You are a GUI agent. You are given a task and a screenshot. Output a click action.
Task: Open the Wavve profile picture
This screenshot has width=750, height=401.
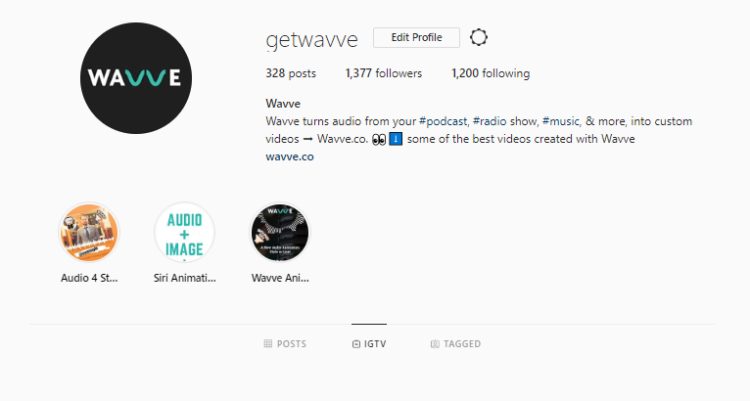coord(136,78)
